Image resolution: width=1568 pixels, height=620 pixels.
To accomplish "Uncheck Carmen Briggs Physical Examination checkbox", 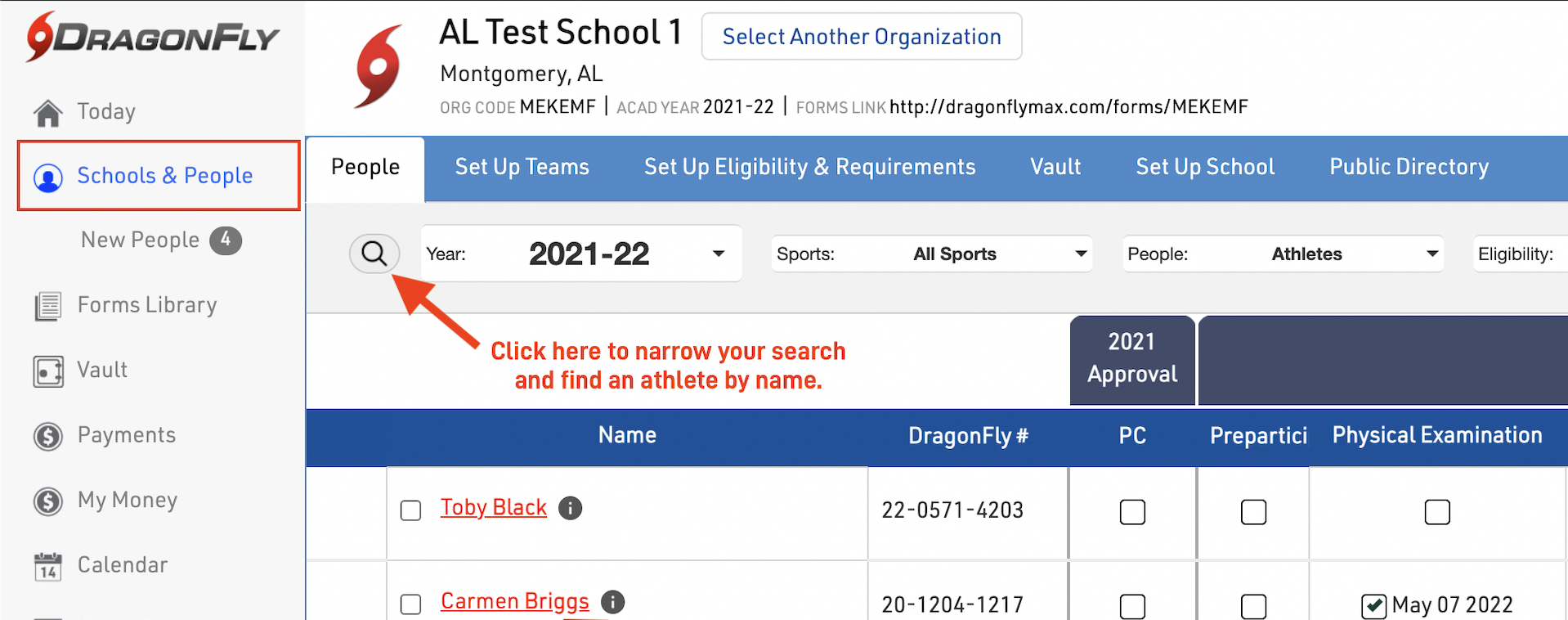I will click(x=1373, y=606).
